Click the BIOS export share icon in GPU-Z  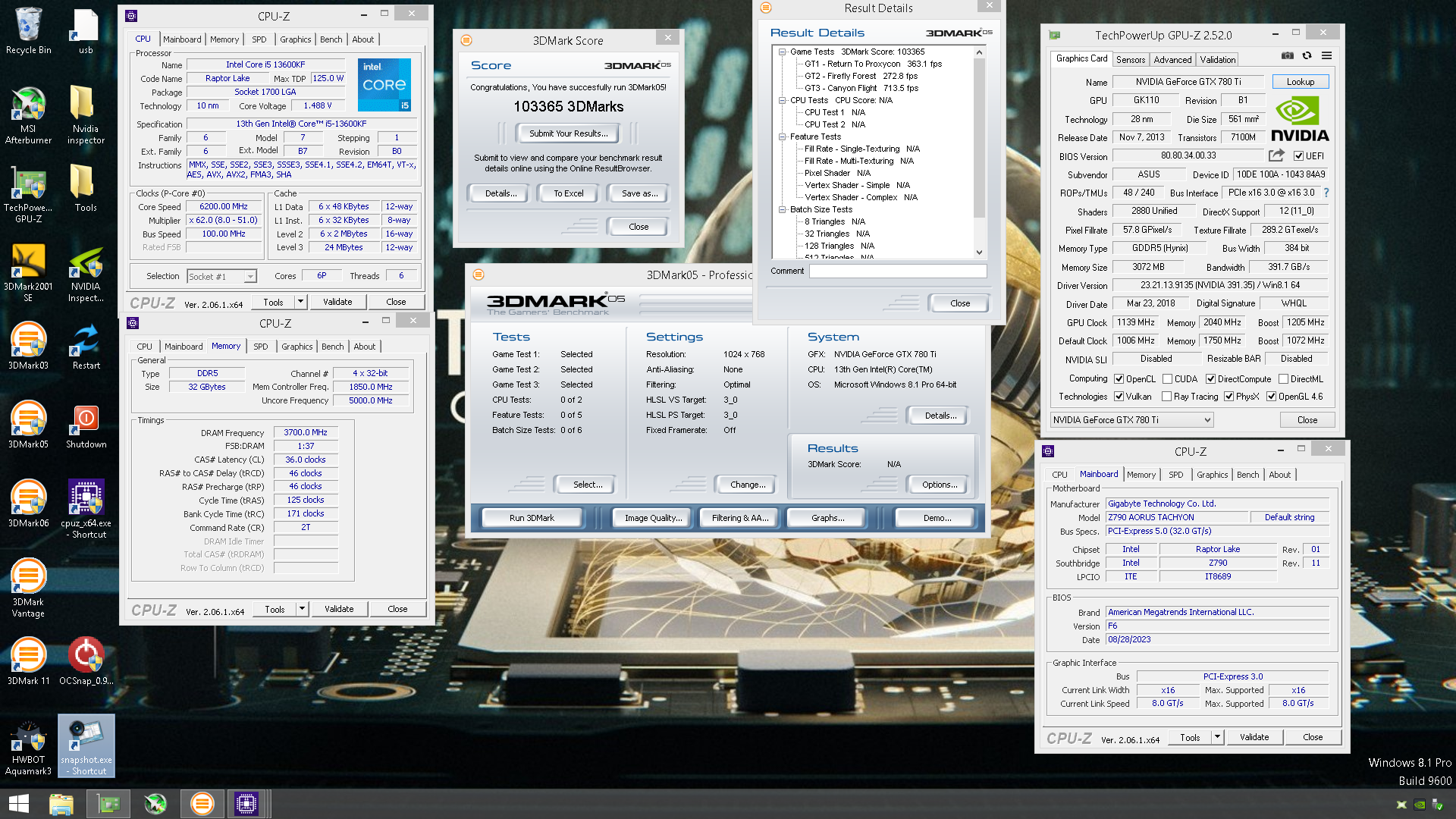[1276, 155]
